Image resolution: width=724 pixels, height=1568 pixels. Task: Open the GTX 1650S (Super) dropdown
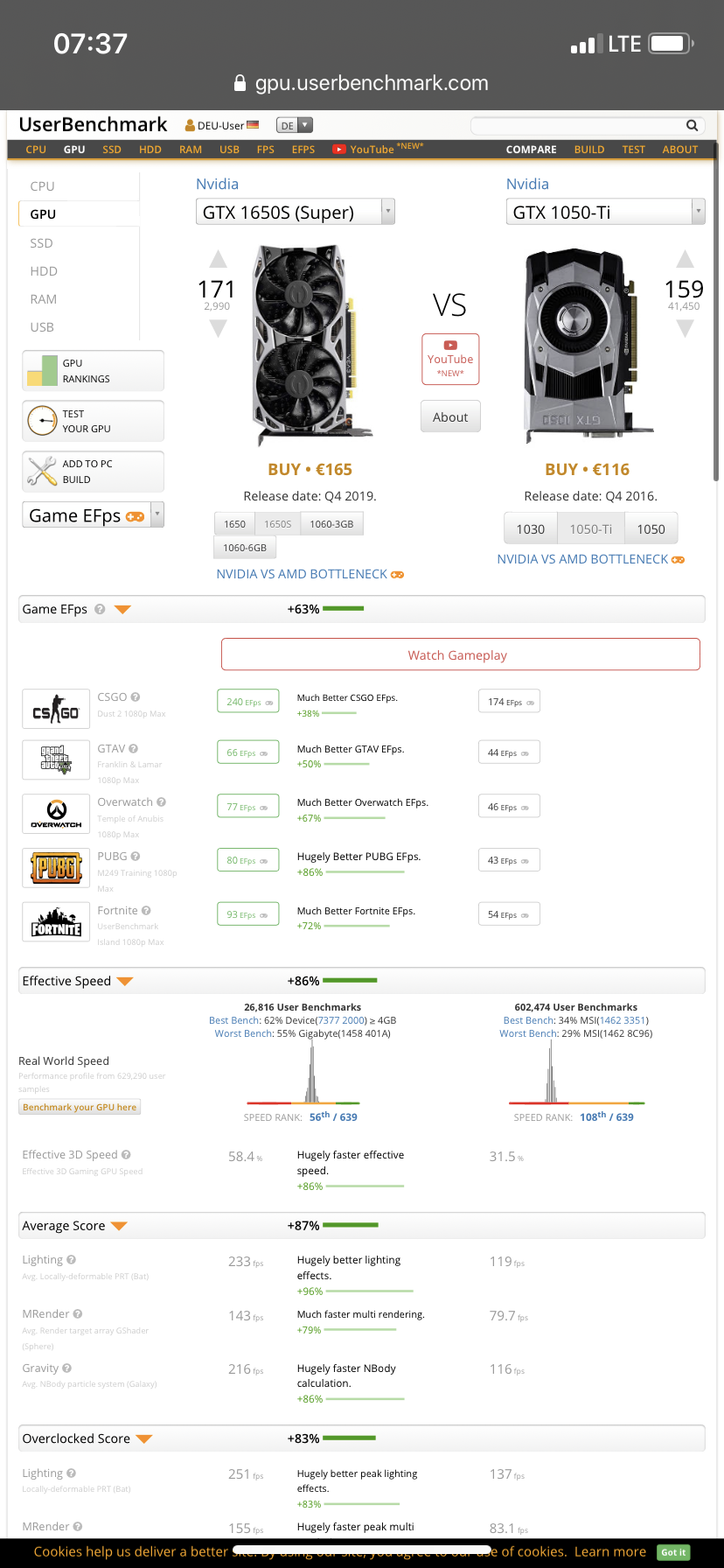tap(296, 212)
